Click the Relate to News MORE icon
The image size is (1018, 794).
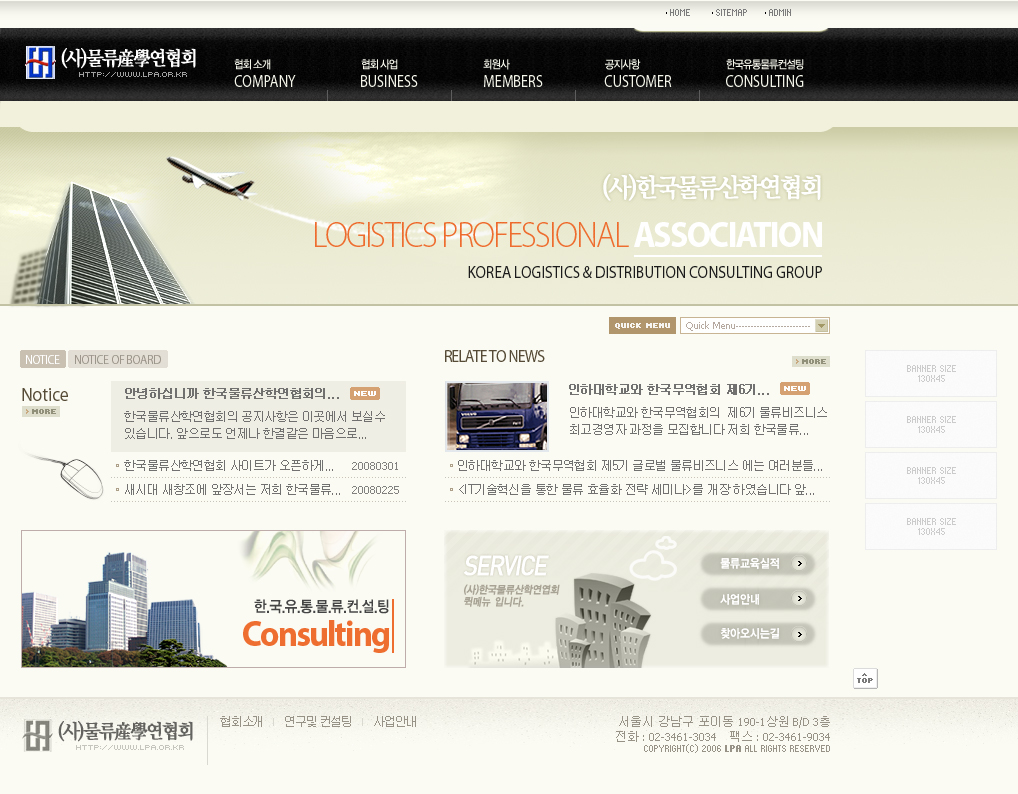(x=810, y=362)
